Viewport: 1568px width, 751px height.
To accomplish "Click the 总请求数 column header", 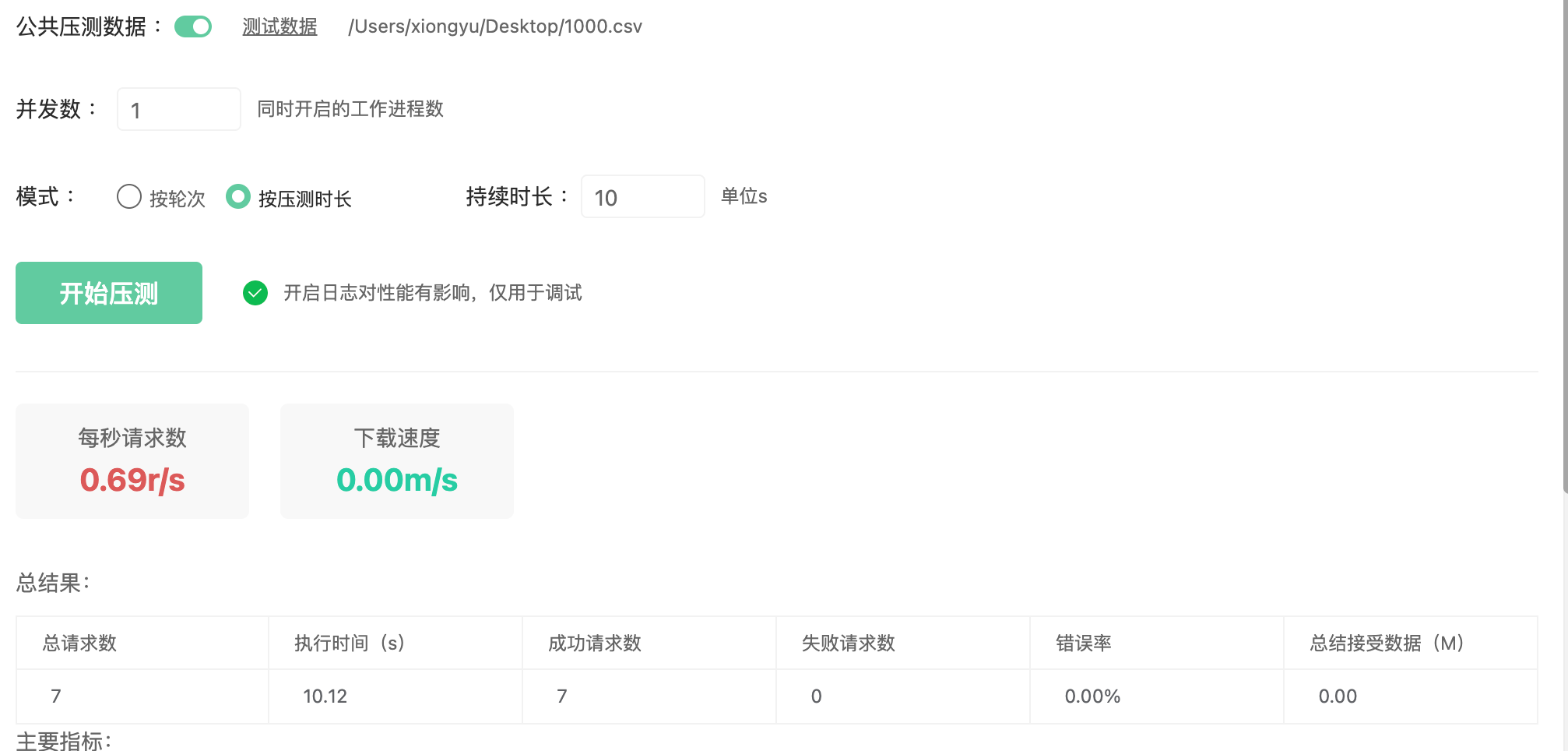I will [x=142, y=643].
